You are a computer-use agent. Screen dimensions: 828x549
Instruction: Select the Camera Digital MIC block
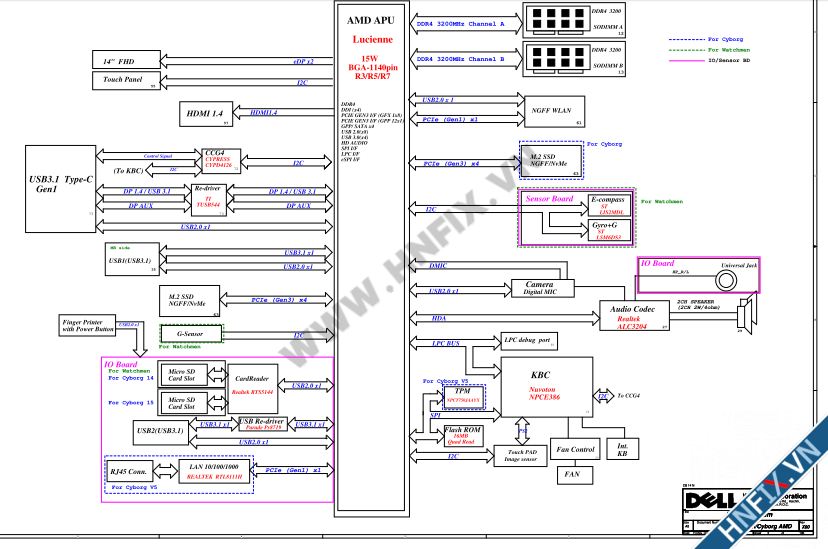(542, 288)
